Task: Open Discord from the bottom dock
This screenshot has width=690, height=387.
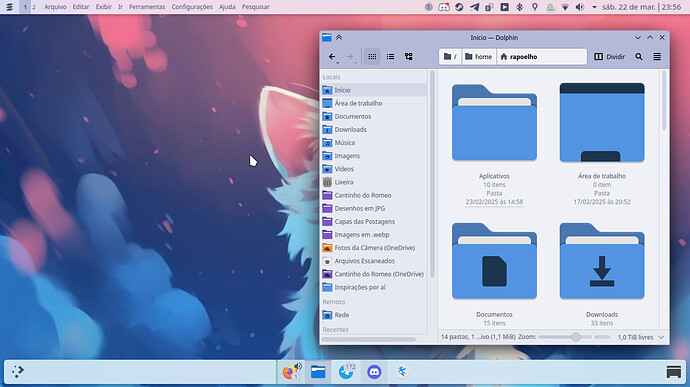Action: point(374,372)
